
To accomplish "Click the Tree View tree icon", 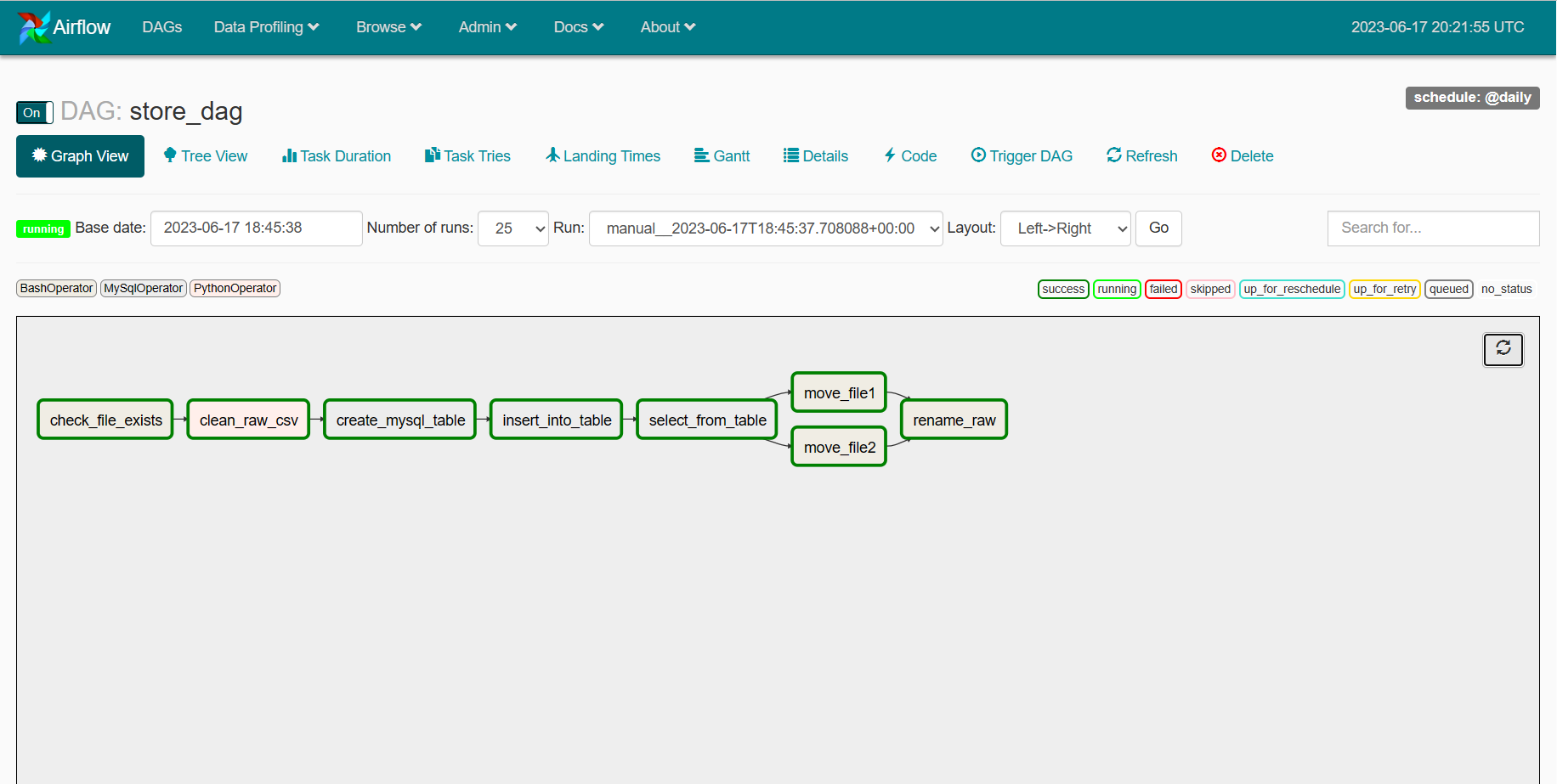I will tap(170, 155).
